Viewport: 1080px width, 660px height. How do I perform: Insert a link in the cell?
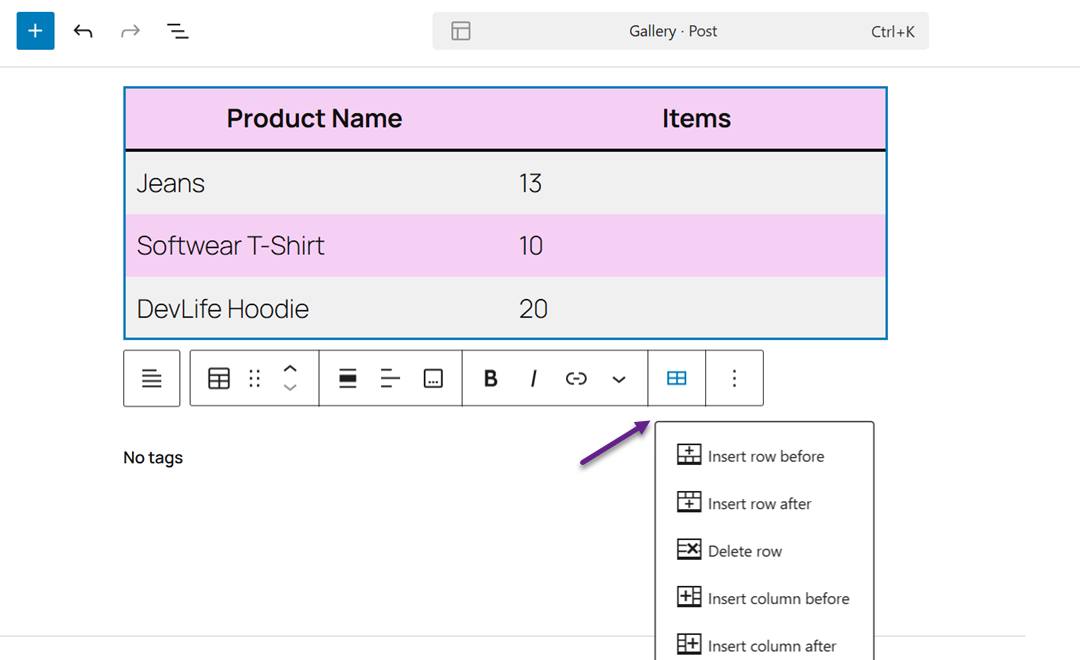(x=576, y=378)
